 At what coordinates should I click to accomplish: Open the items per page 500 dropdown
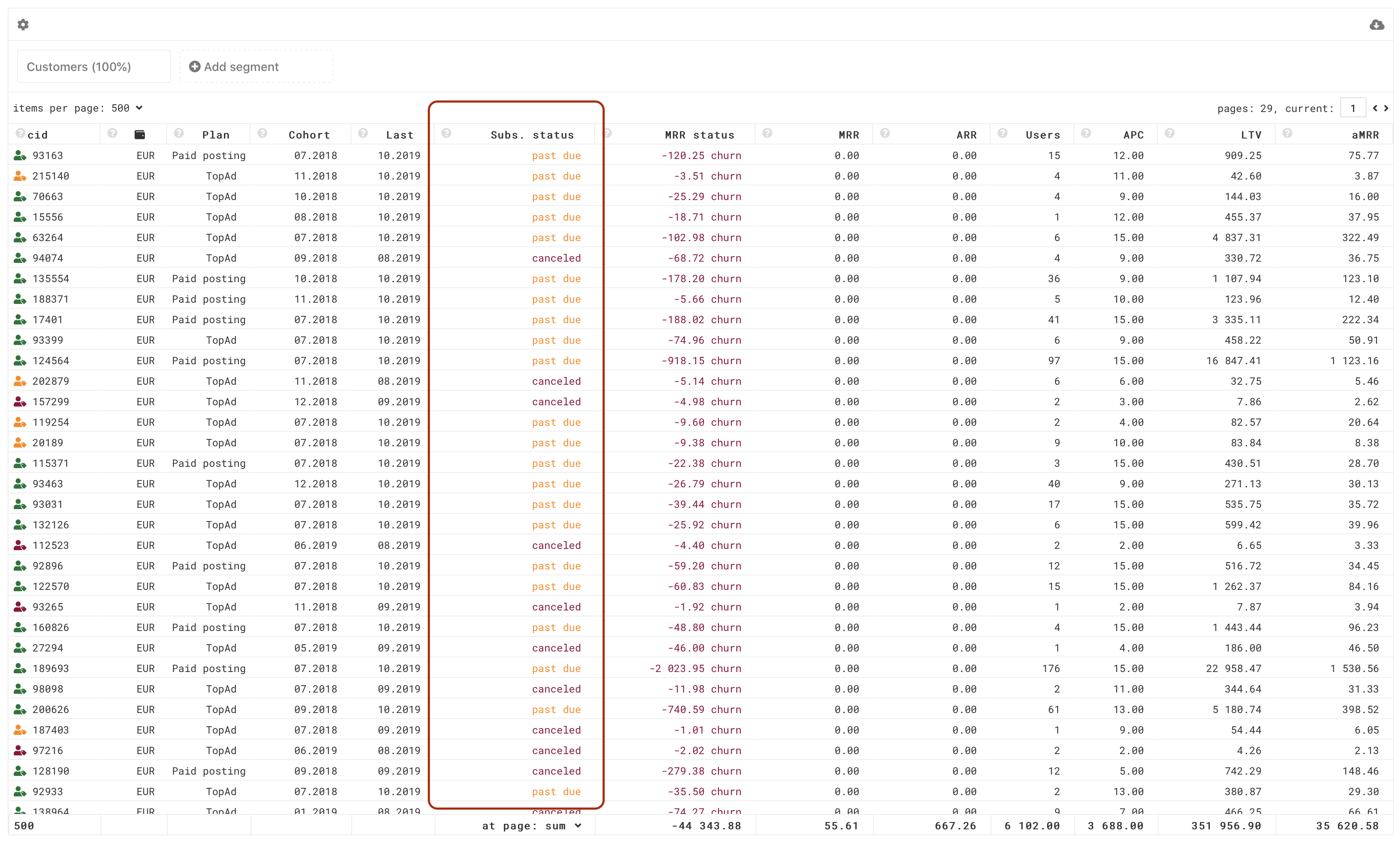pos(126,108)
